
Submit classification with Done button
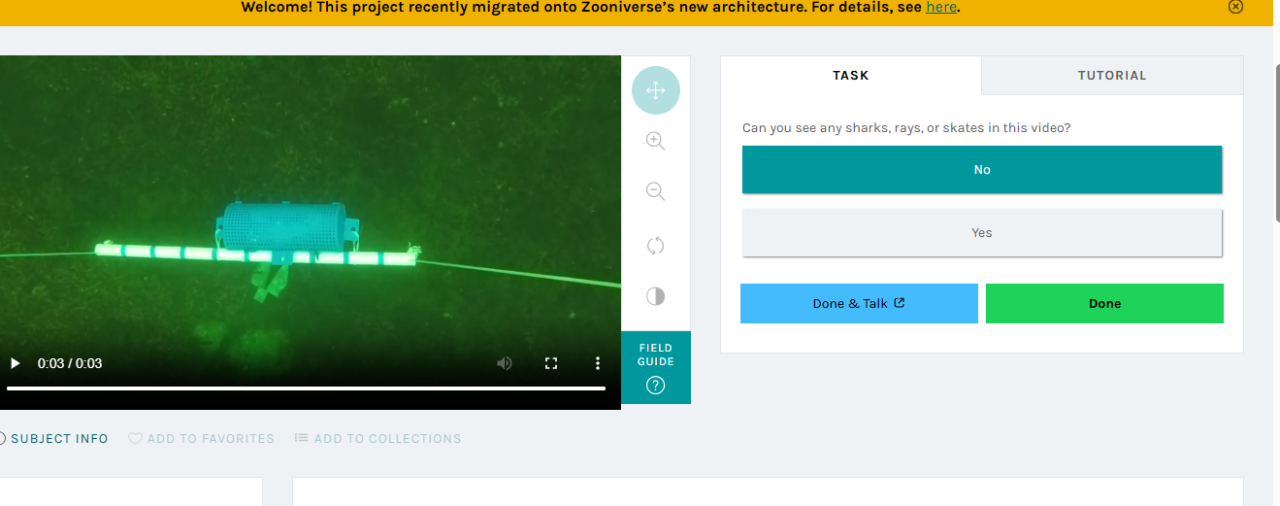pos(1105,303)
